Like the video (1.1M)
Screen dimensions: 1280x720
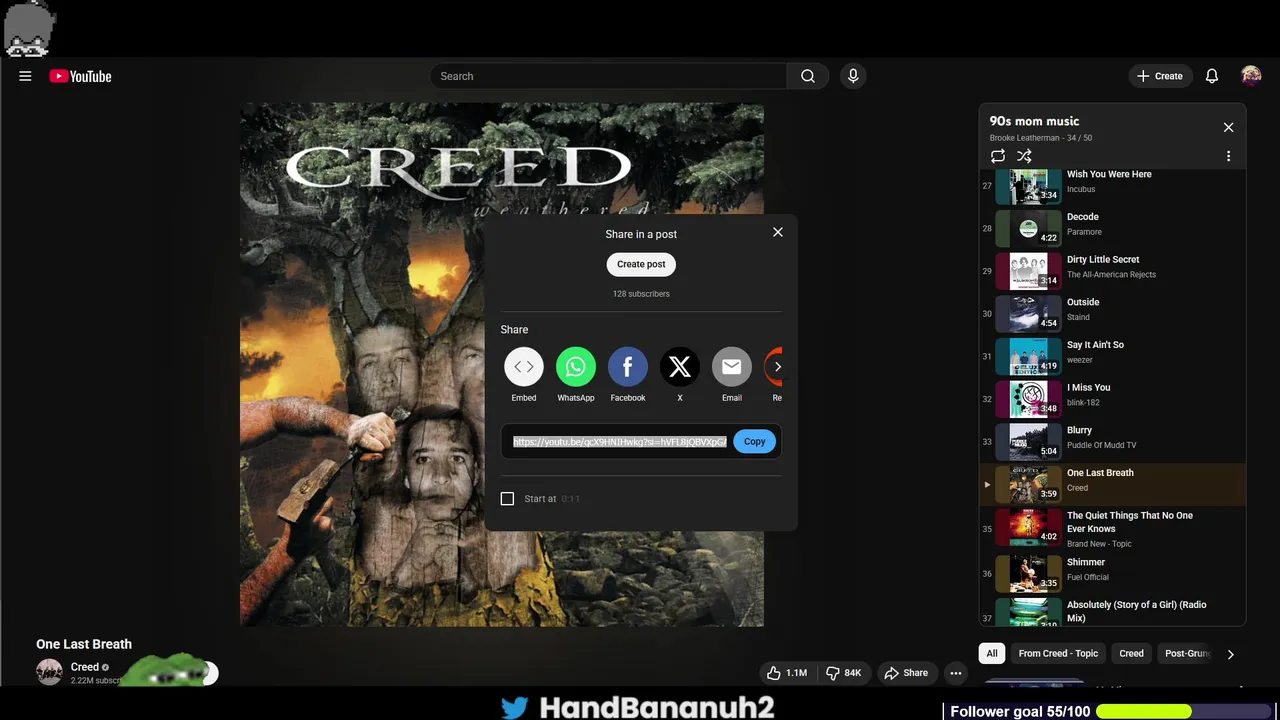788,673
